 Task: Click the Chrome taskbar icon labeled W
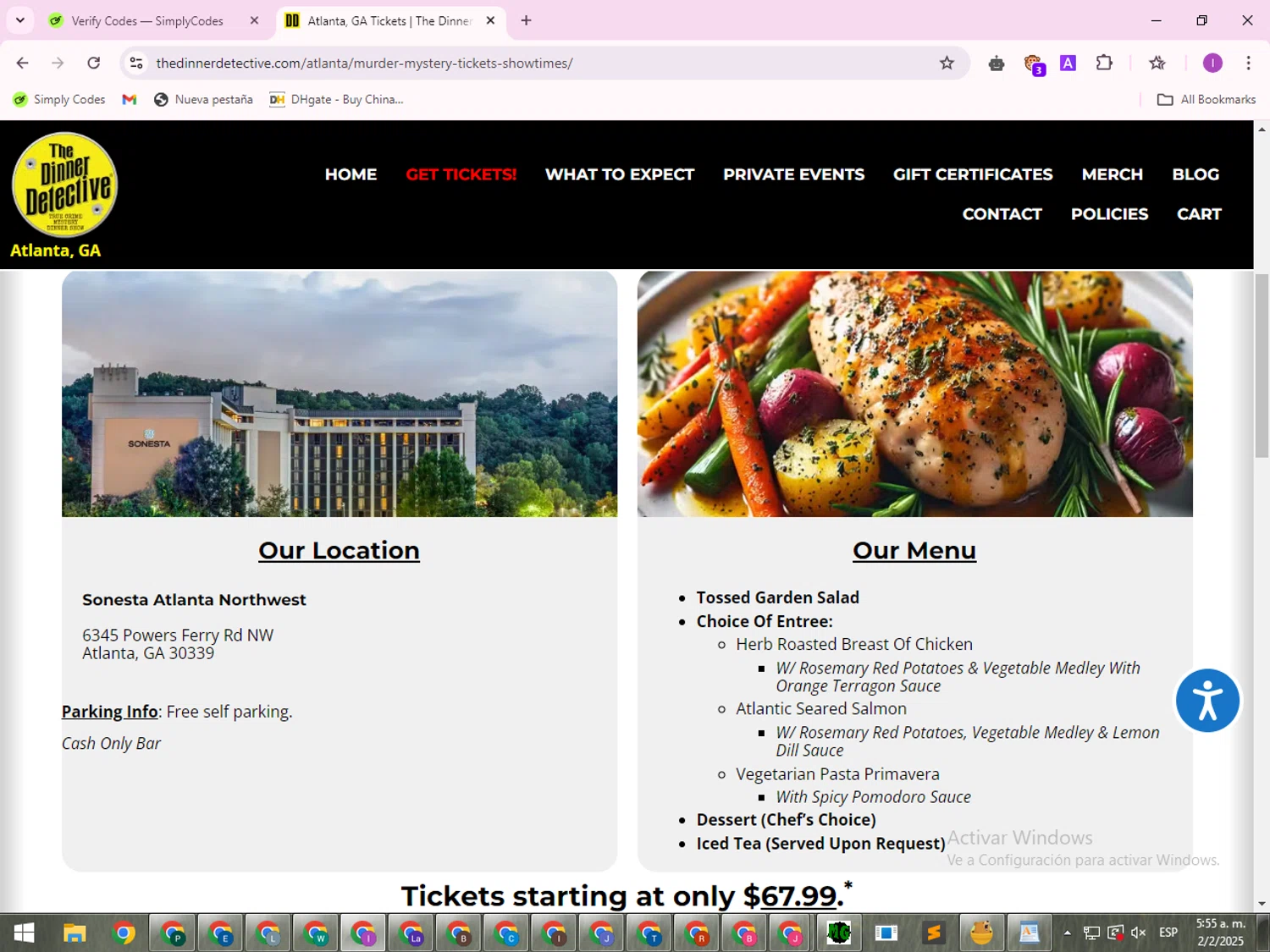click(316, 933)
